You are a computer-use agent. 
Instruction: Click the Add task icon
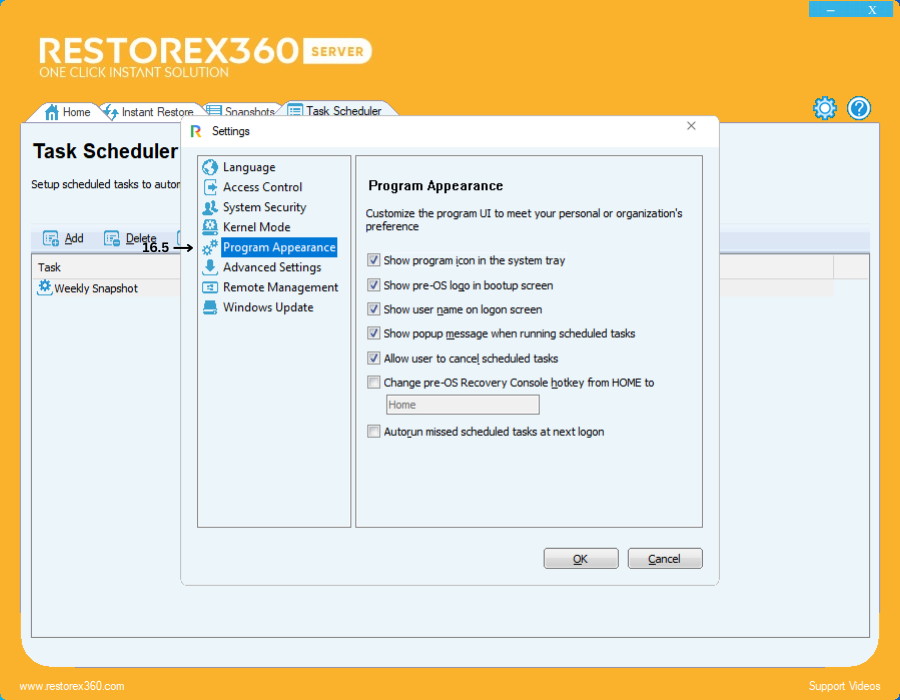click(x=51, y=238)
